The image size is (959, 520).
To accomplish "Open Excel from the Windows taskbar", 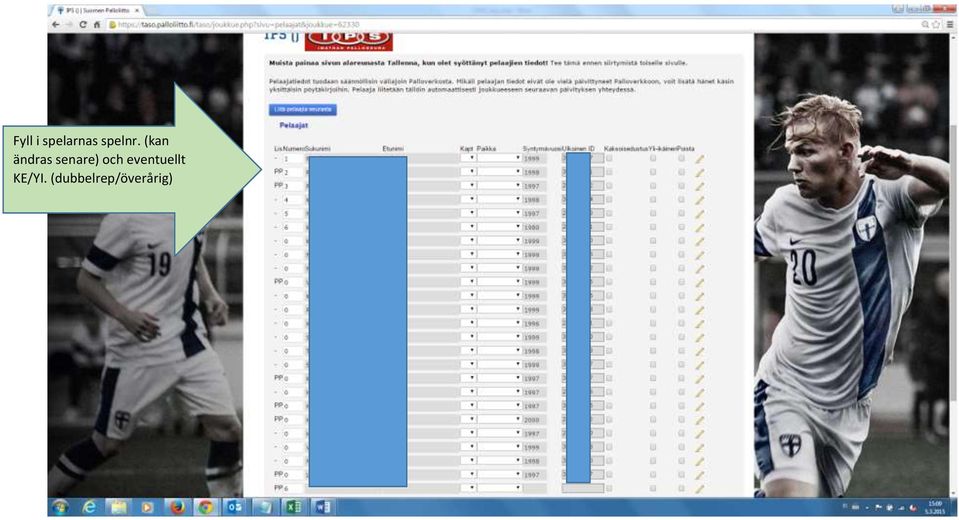I will pyautogui.click(x=294, y=507).
